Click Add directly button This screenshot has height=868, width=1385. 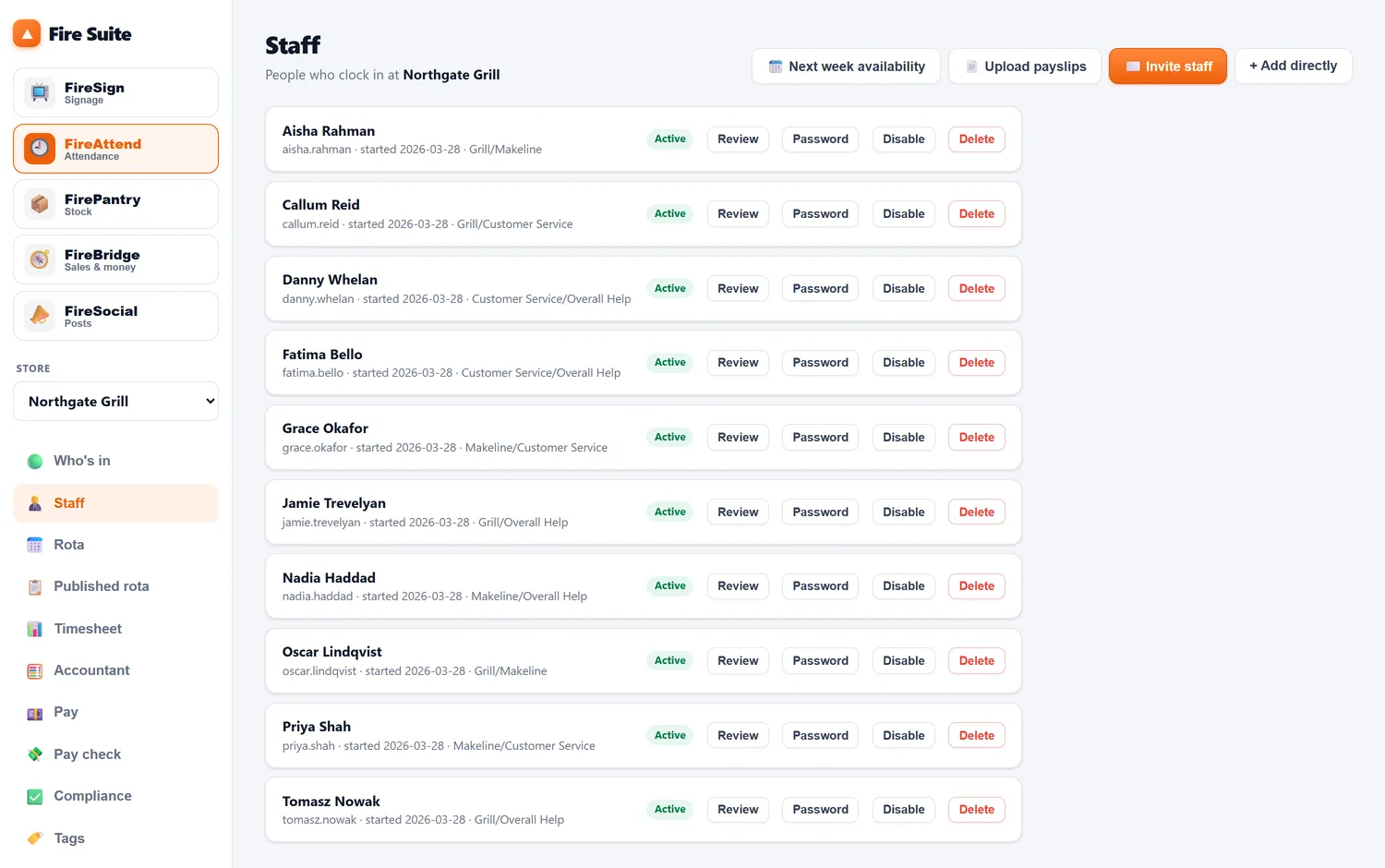click(x=1294, y=66)
